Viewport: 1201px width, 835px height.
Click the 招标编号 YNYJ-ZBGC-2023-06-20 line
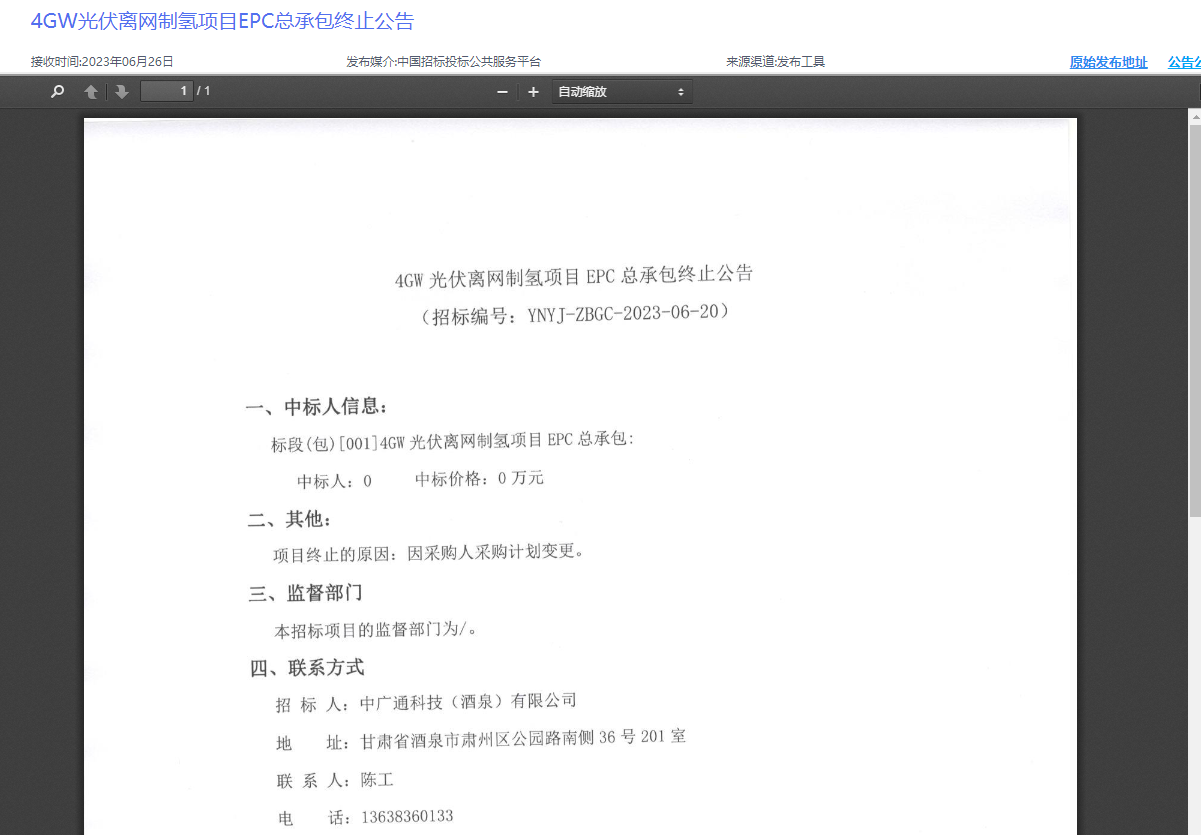coord(575,314)
